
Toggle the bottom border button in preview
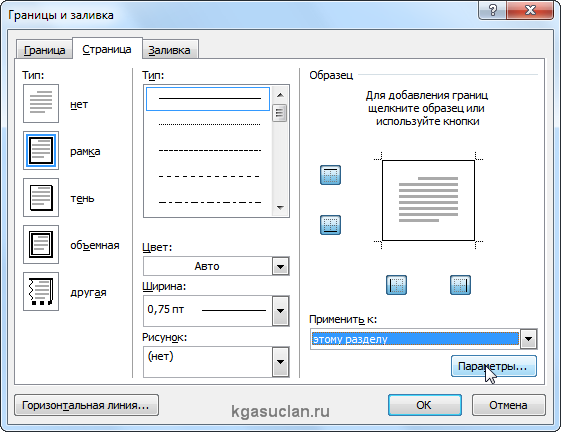tap(330, 225)
